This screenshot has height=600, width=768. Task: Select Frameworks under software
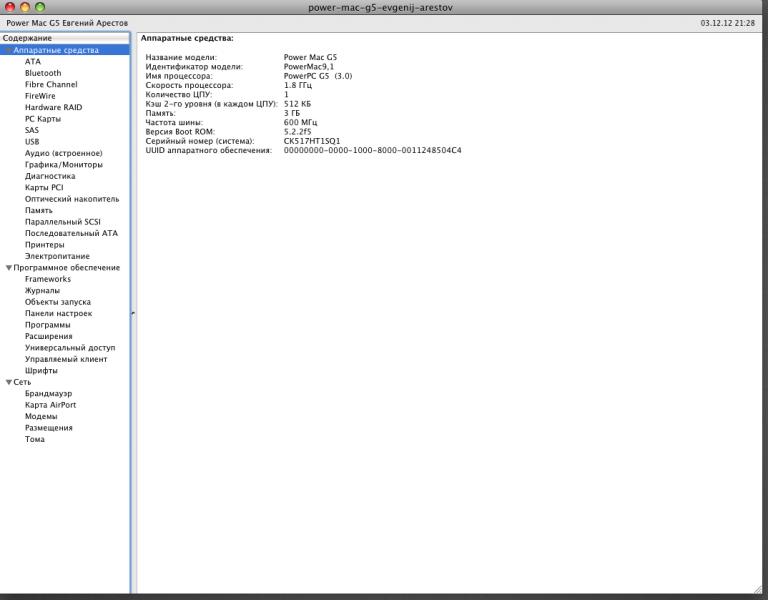click(48, 279)
